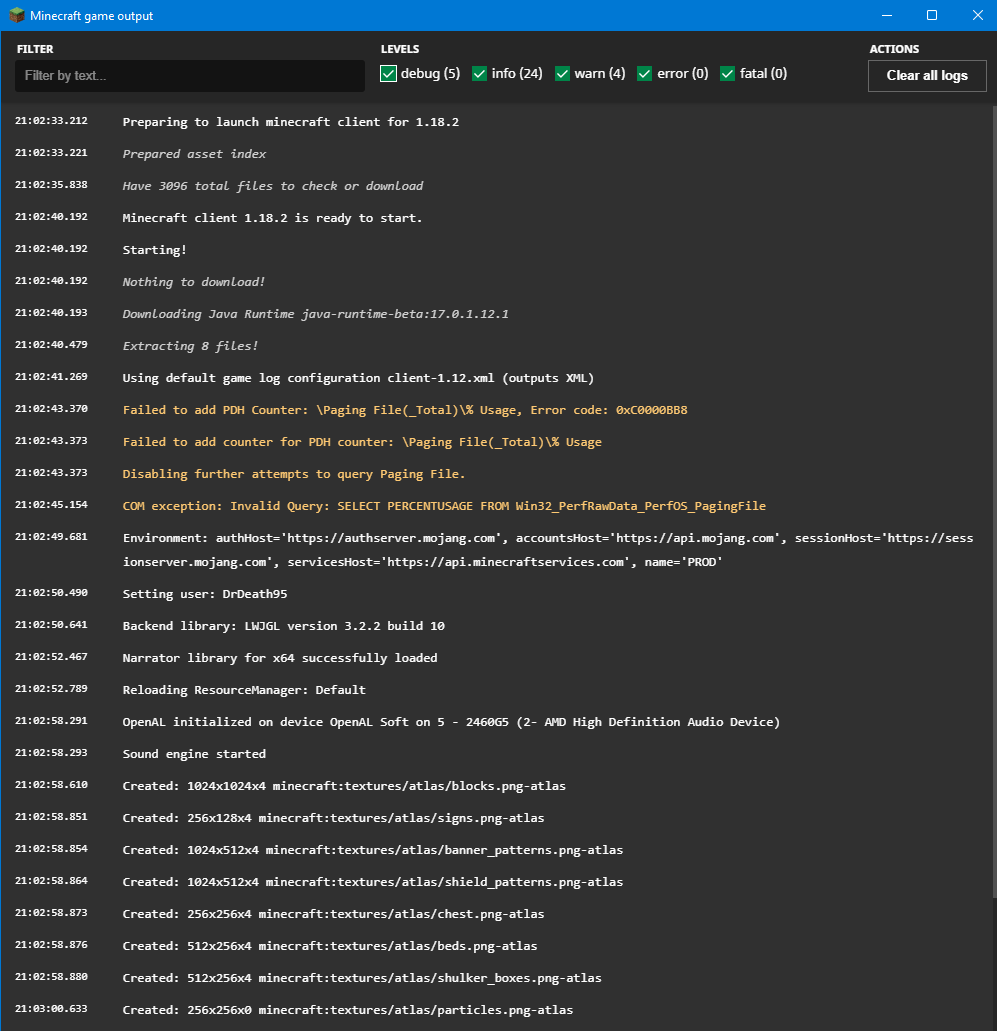The image size is (997, 1031).
Task: Select 'Using default game log configuration' line
Action: tap(358, 378)
